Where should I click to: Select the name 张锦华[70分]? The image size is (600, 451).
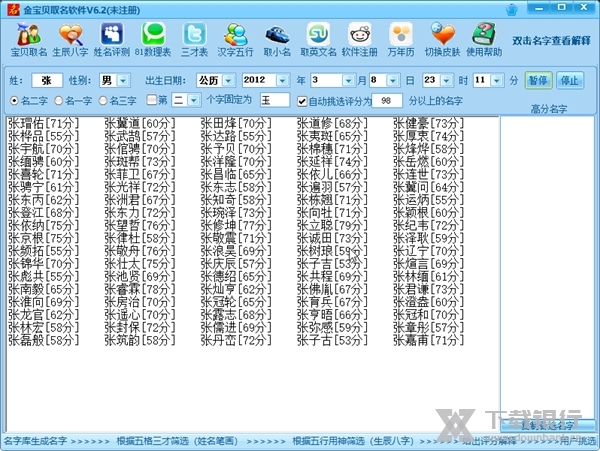(43, 264)
